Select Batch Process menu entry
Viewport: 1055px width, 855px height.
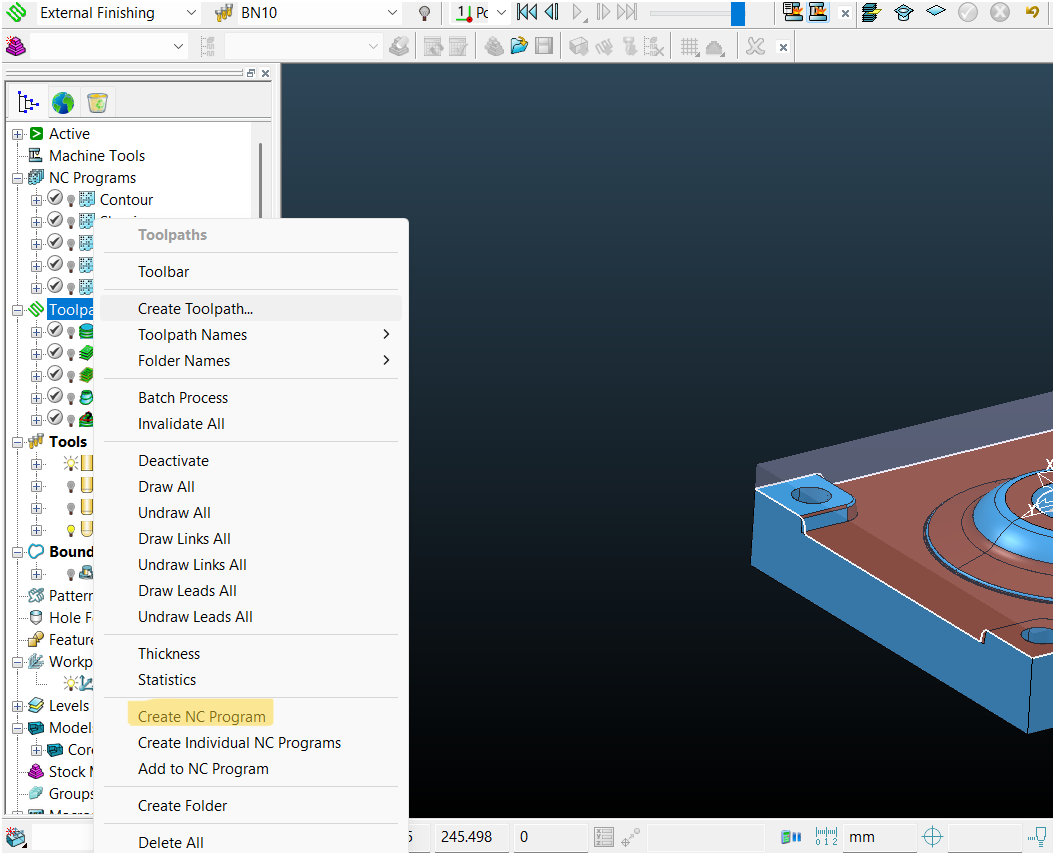(250, 398)
